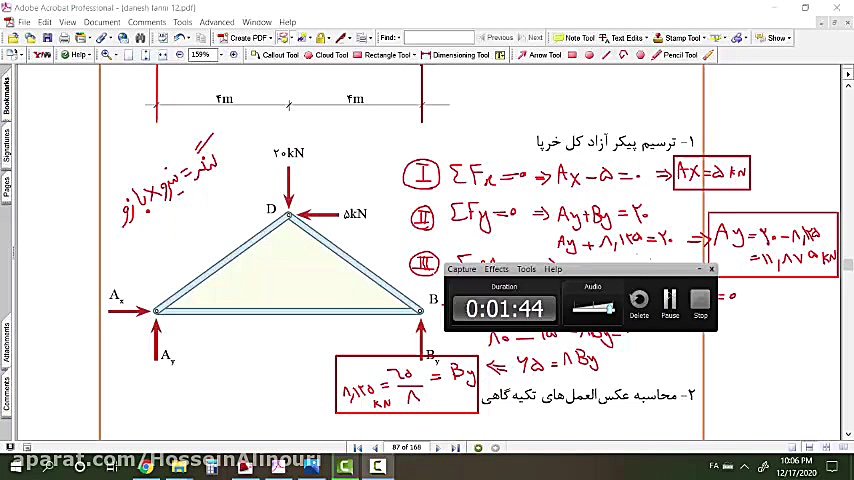Image resolution: width=854 pixels, height=480 pixels.
Task: Open the Edit menu
Action: pos(45,22)
